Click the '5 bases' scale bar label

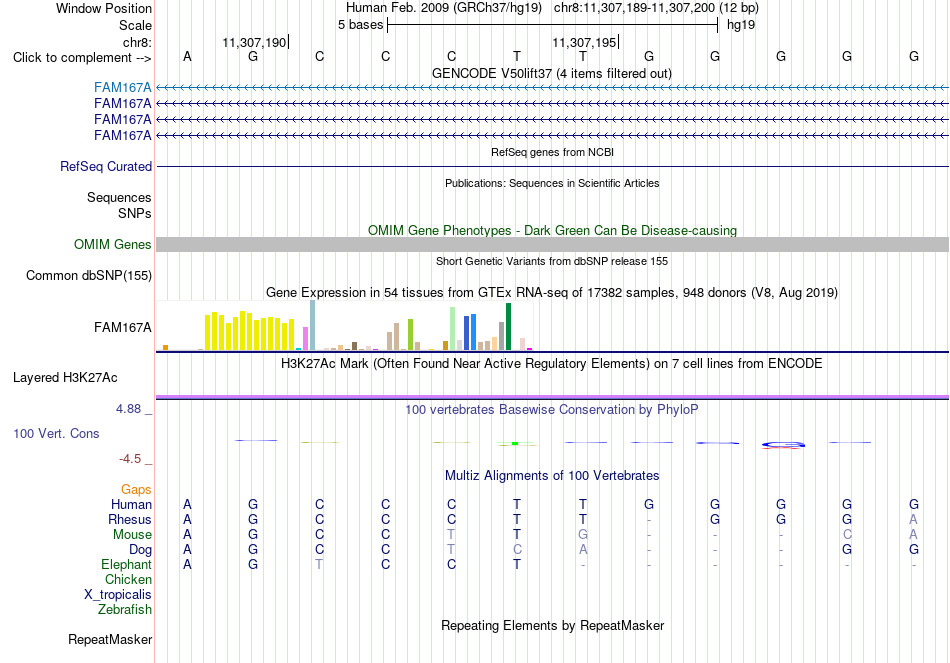point(360,25)
